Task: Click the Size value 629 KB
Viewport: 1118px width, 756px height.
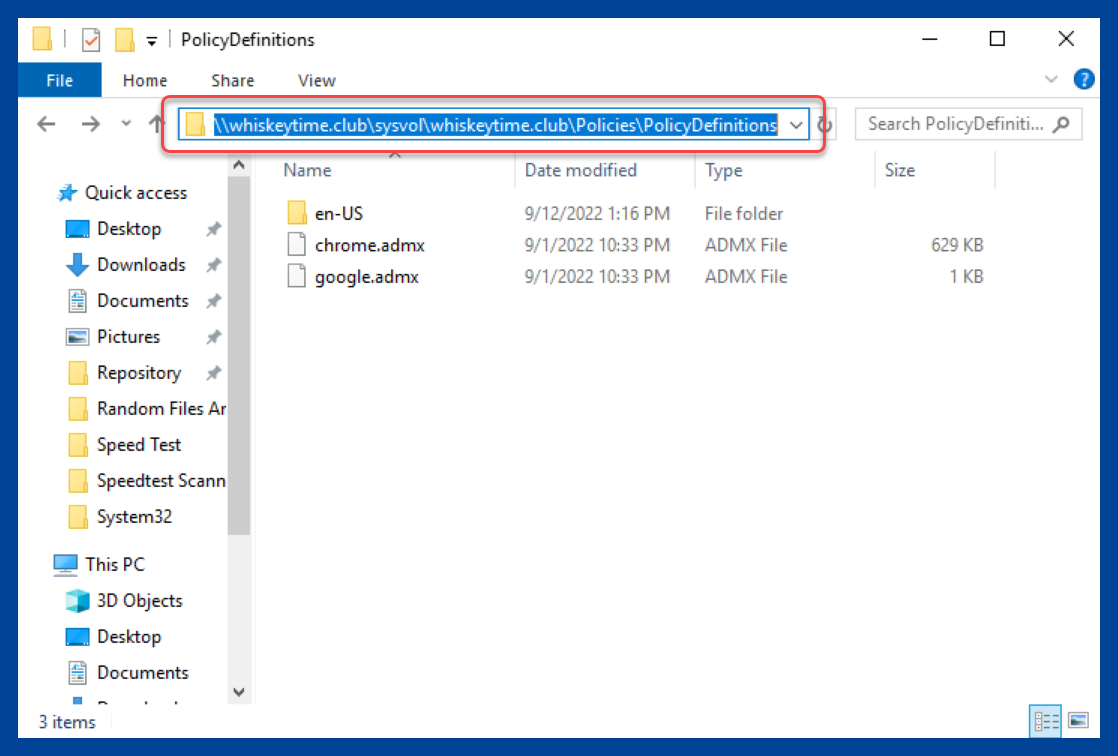Action: pyautogui.click(x=957, y=245)
